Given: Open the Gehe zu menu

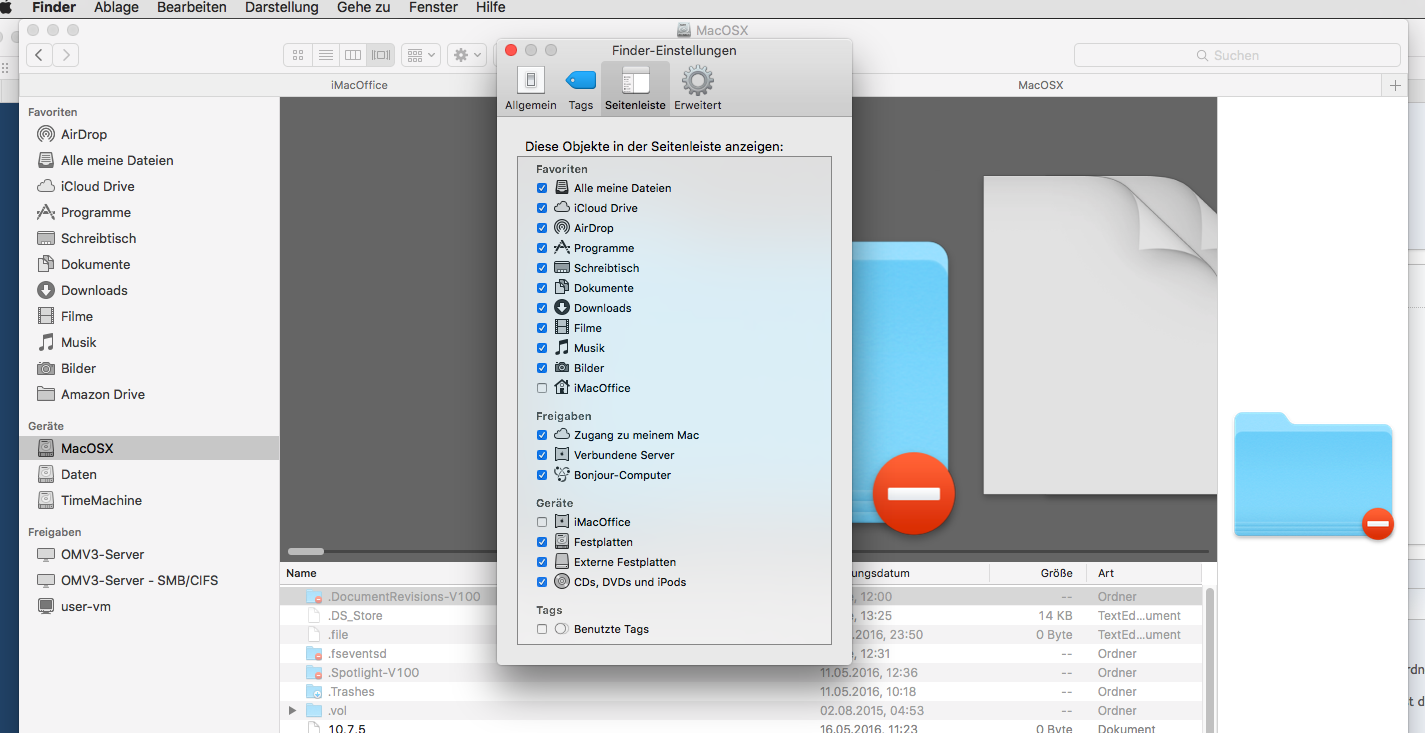Looking at the screenshot, I should coord(364,7).
